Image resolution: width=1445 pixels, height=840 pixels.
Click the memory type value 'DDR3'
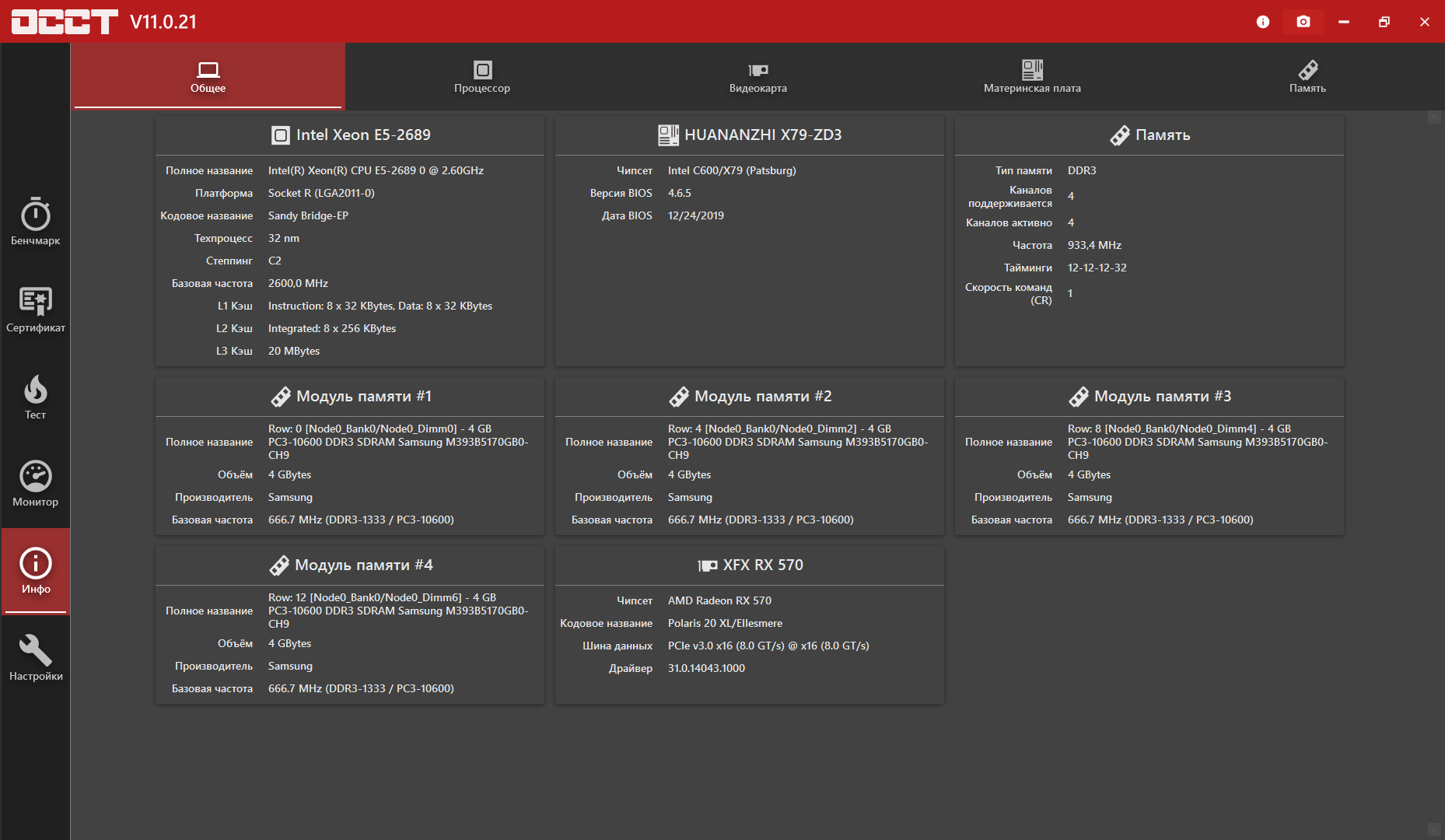(1082, 170)
